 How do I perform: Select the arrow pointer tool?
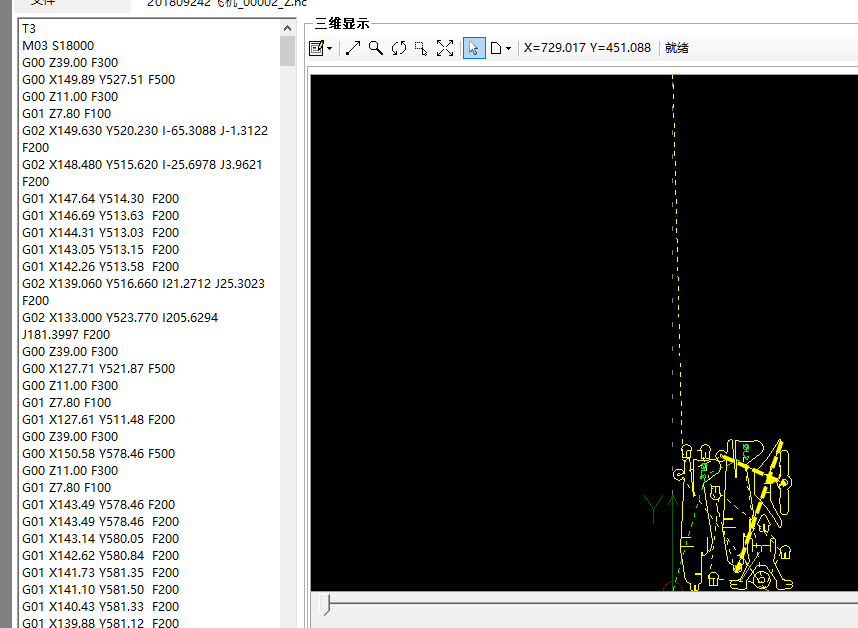(x=473, y=47)
